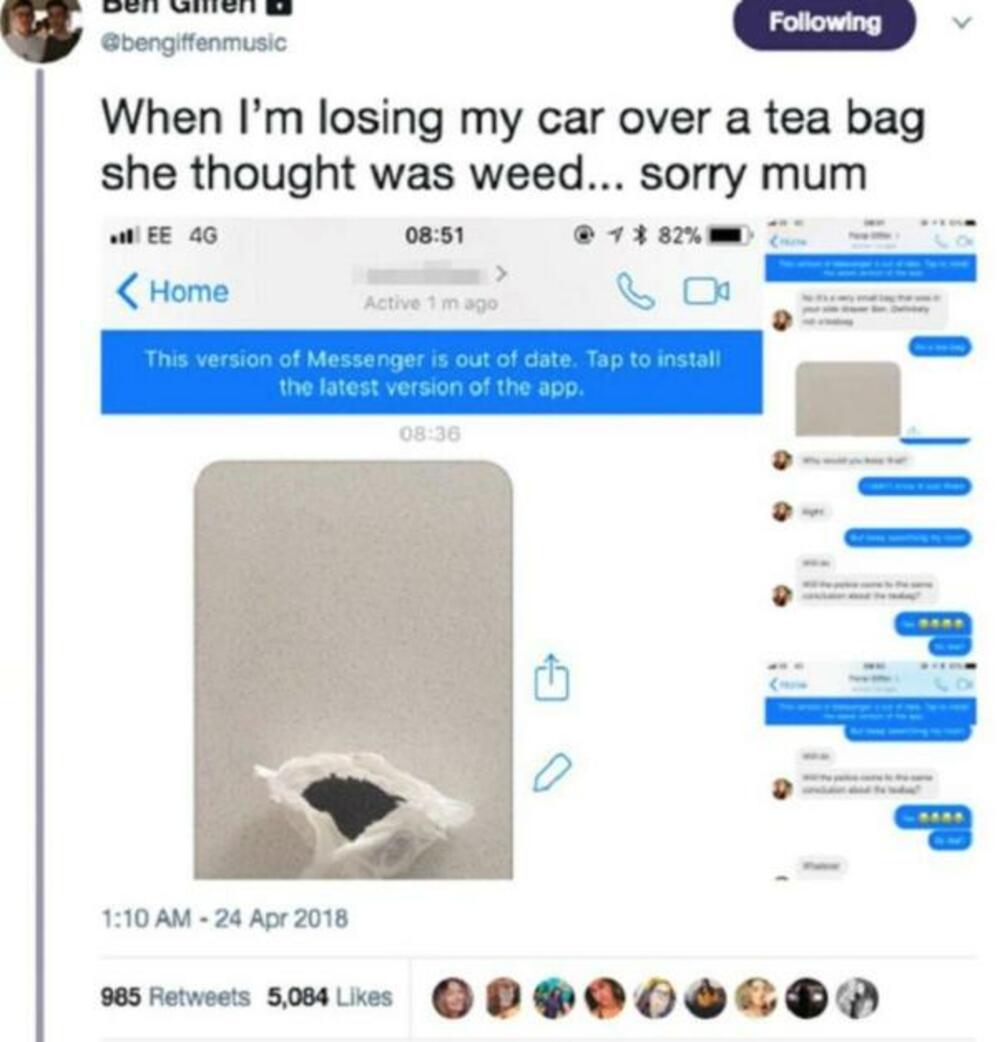The width and height of the screenshot is (1000, 1042).
Task: Open Ben Giffen's profile avatar
Action: pos(40,27)
